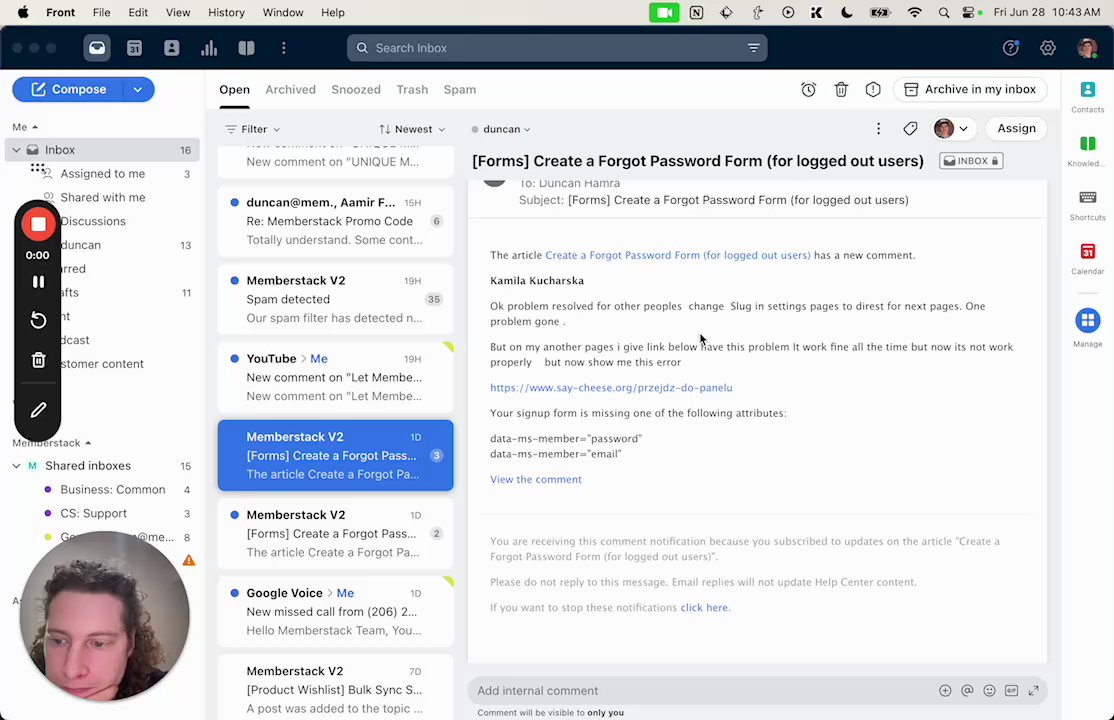This screenshot has height=720, width=1114.
Task: Open the macOS Control Center icon
Action: tap(970, 12)
